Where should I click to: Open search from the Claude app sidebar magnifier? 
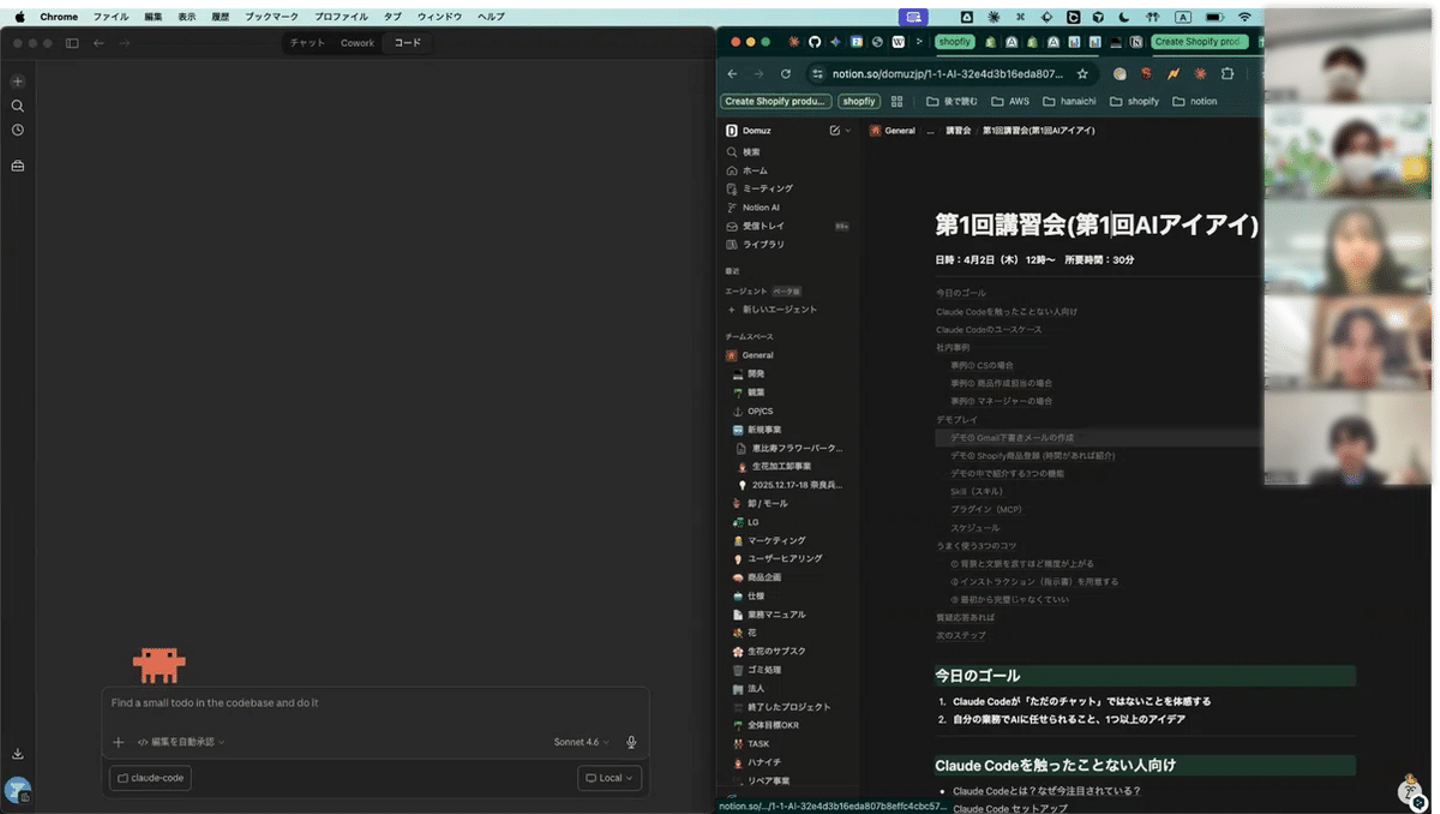pos(17,106)
